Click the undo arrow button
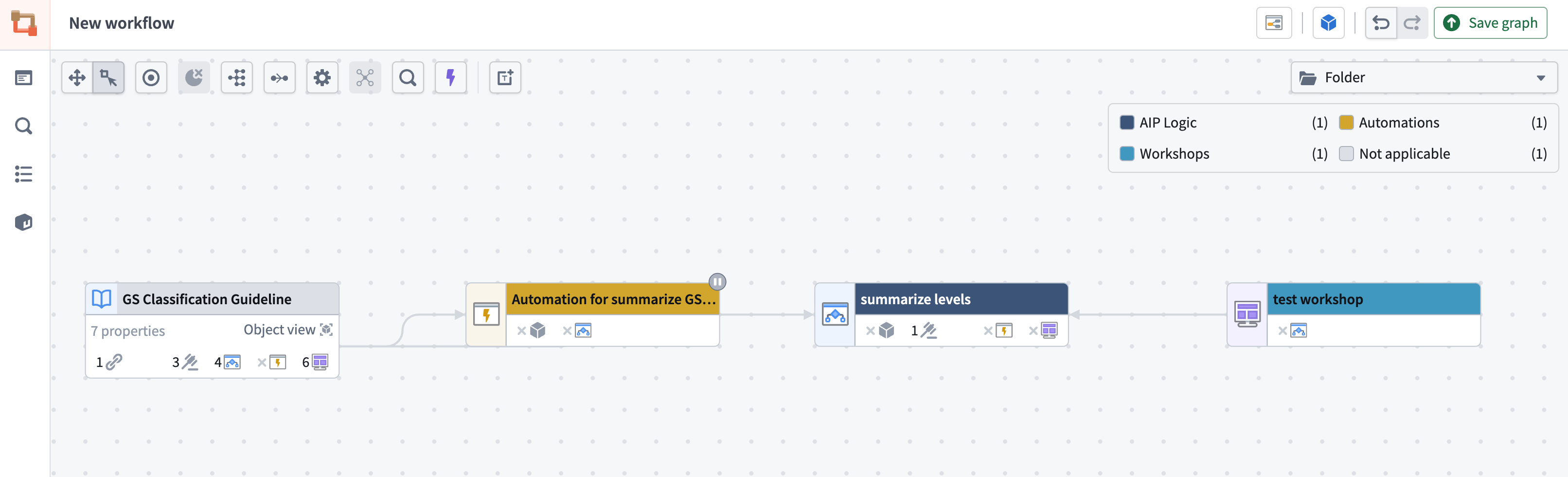Image resolution: width=1568 pixels, height=477 pixels. coord(1381,22)
